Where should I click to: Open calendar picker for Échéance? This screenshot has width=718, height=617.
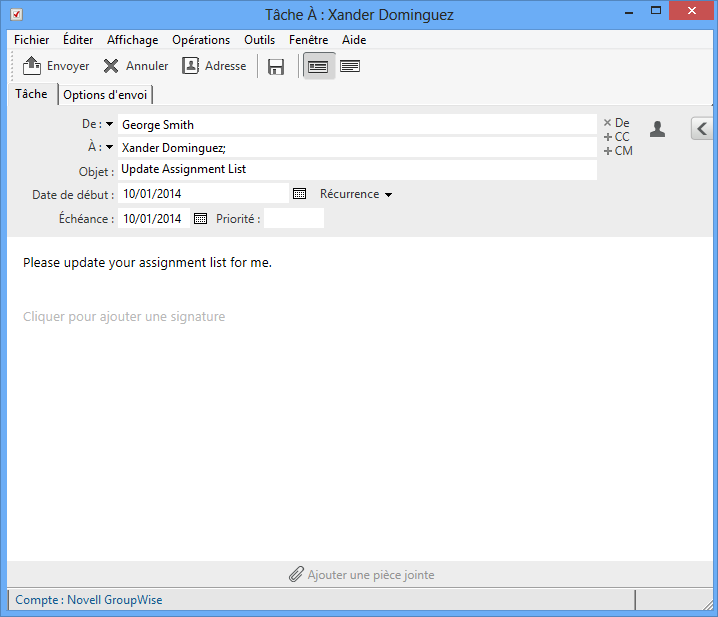(201, 218)
